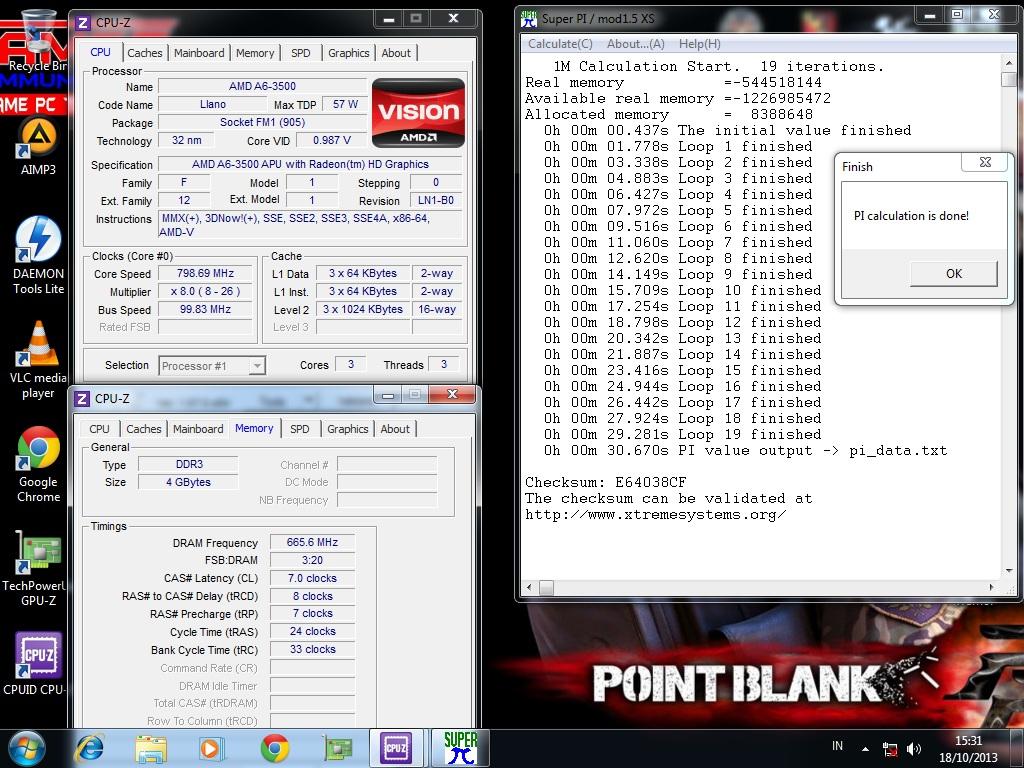Screen dimensions: 1024x768
Task: Close the Finish dialog
Action: (985, 163)
